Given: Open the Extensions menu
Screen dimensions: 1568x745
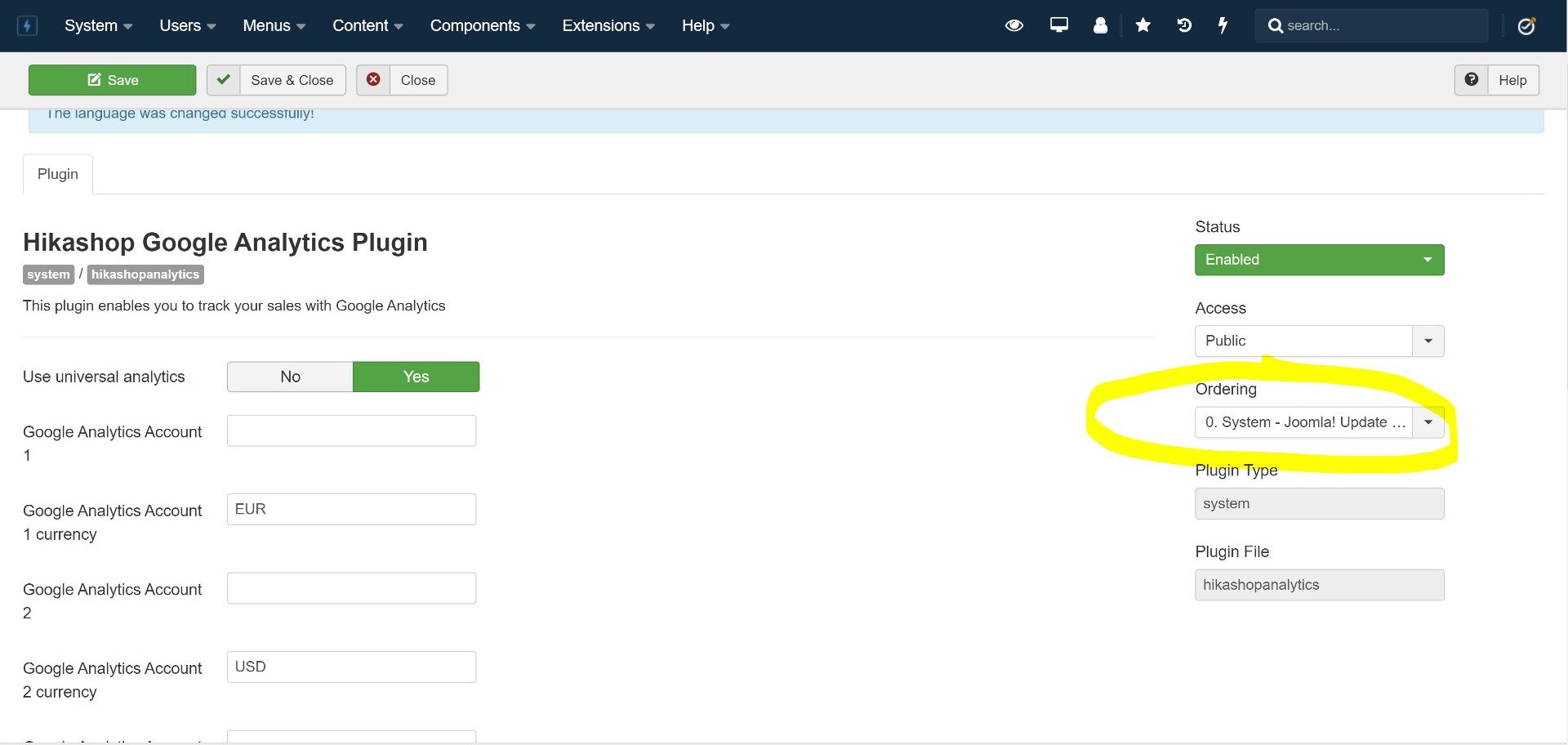Looking at the screenshot, I should [608, 25].
